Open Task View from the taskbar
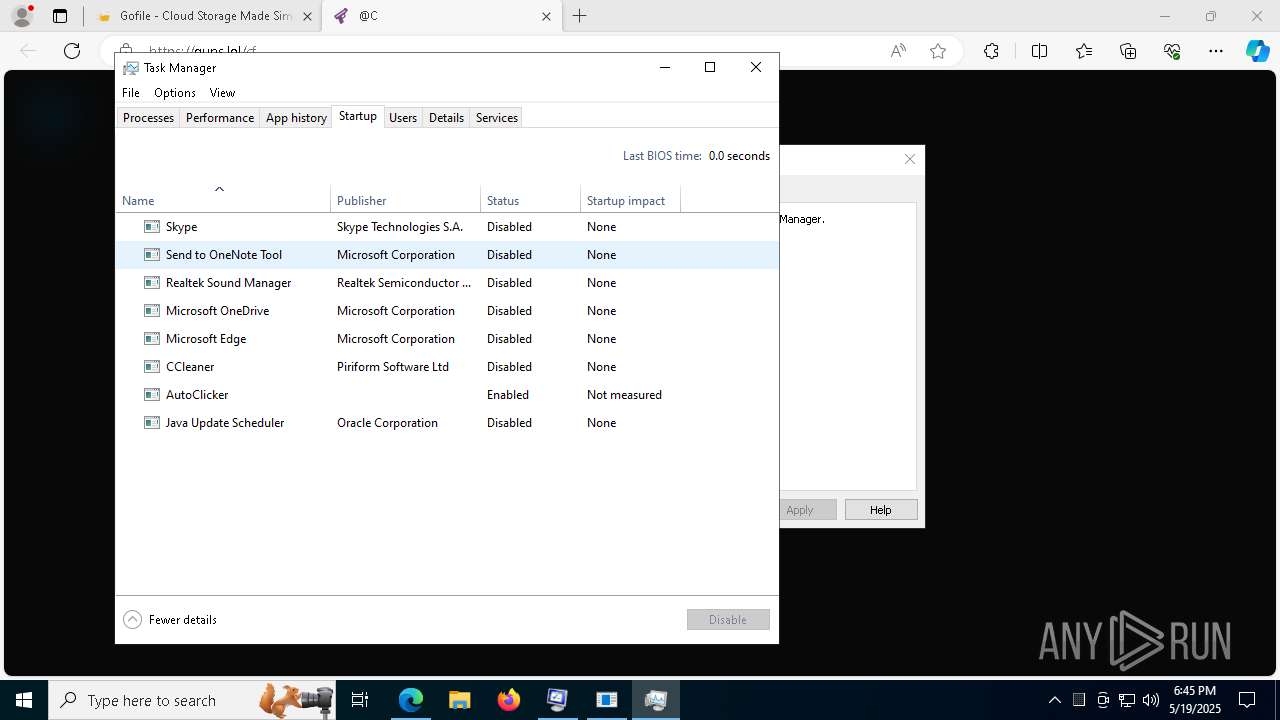Screen dimensions: 1280x720 [360, 700]
